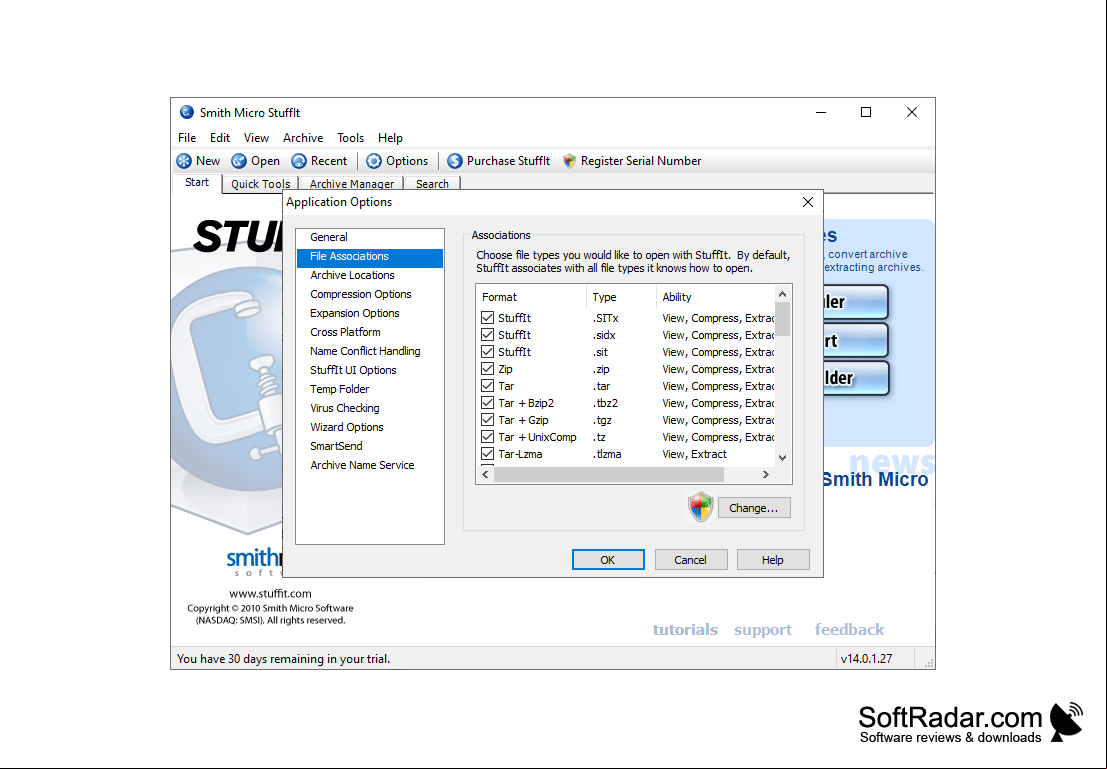Switch to the Archive Manager tab
The width and height of the screenshot is (1107, 769).
point(352,184)
